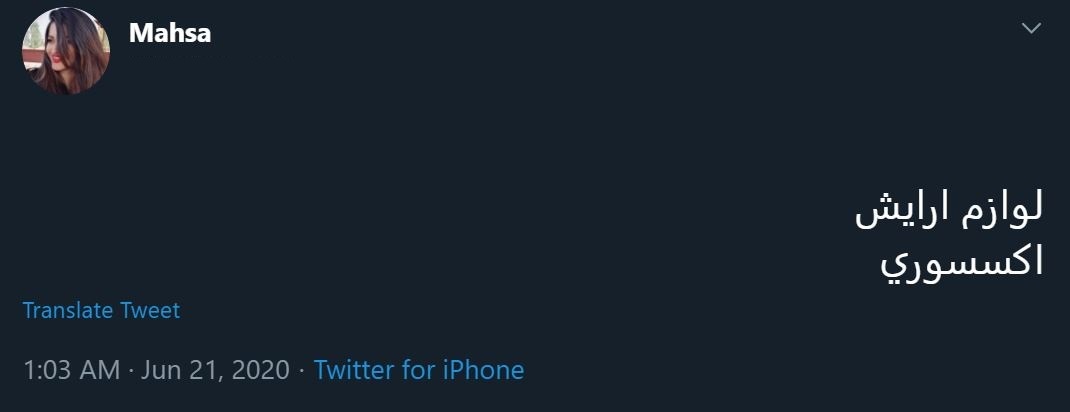Click the word Twitter in the source link
Viewport: 1070px width, 412px height.
point(354,370)
